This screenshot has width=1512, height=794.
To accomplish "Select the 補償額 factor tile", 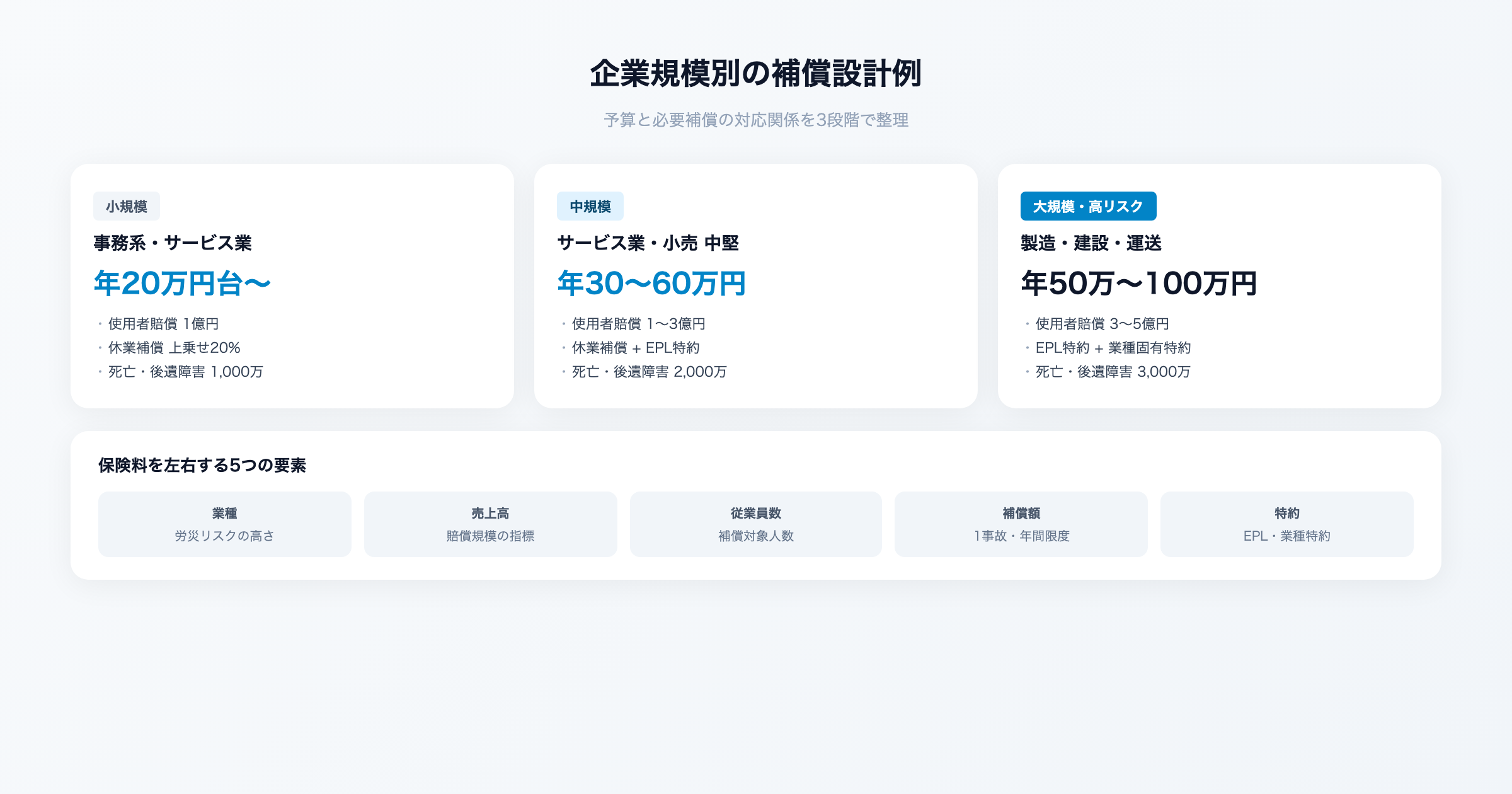I will tap(1021, 524).
